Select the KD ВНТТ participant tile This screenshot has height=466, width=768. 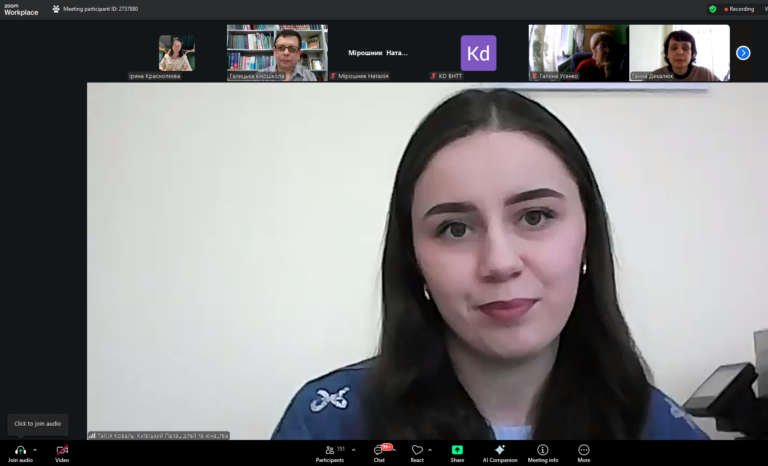(x=478, y=53)
